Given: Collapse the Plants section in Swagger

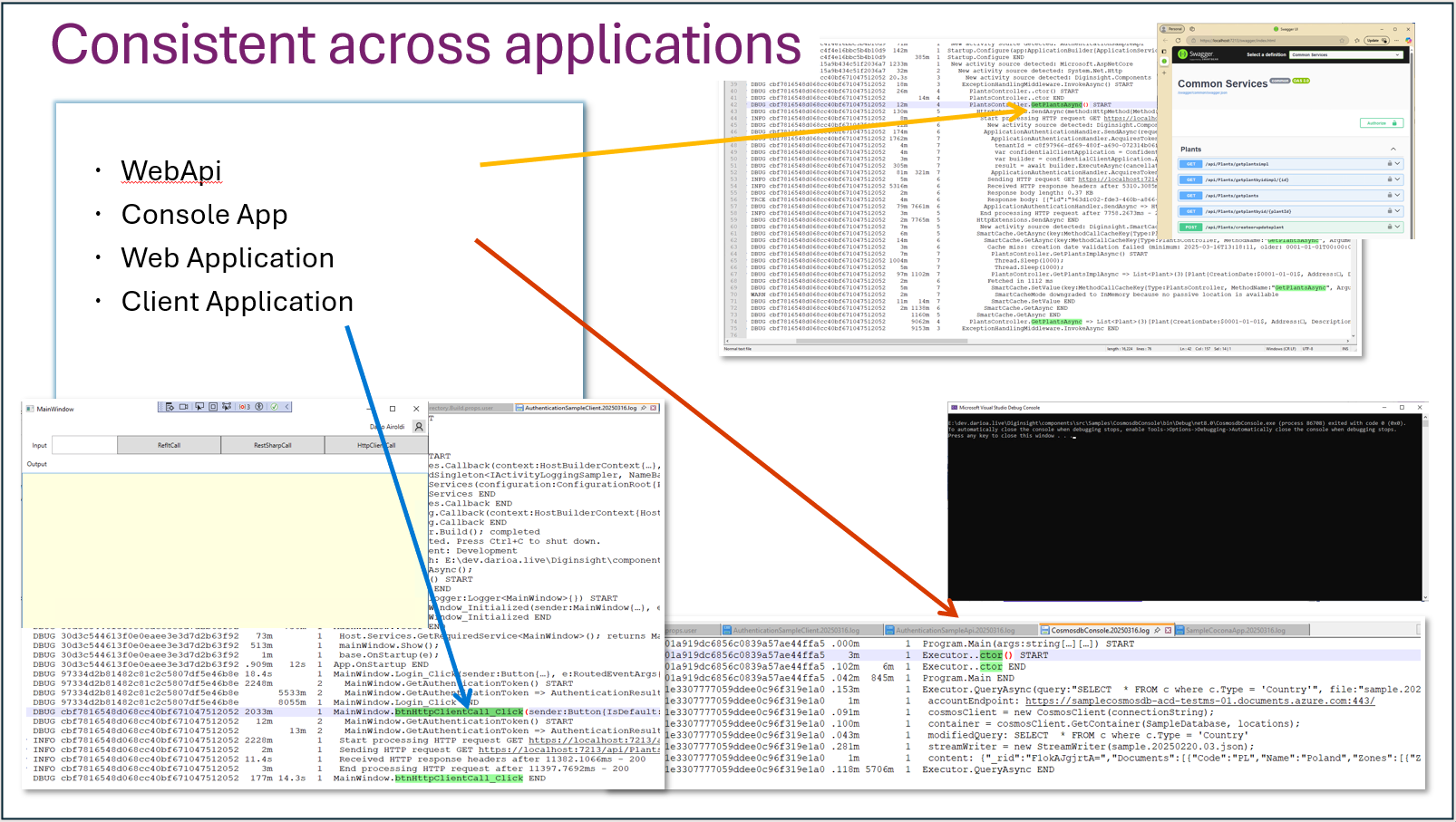Looking at the screenshot, I should point(1393,149).
